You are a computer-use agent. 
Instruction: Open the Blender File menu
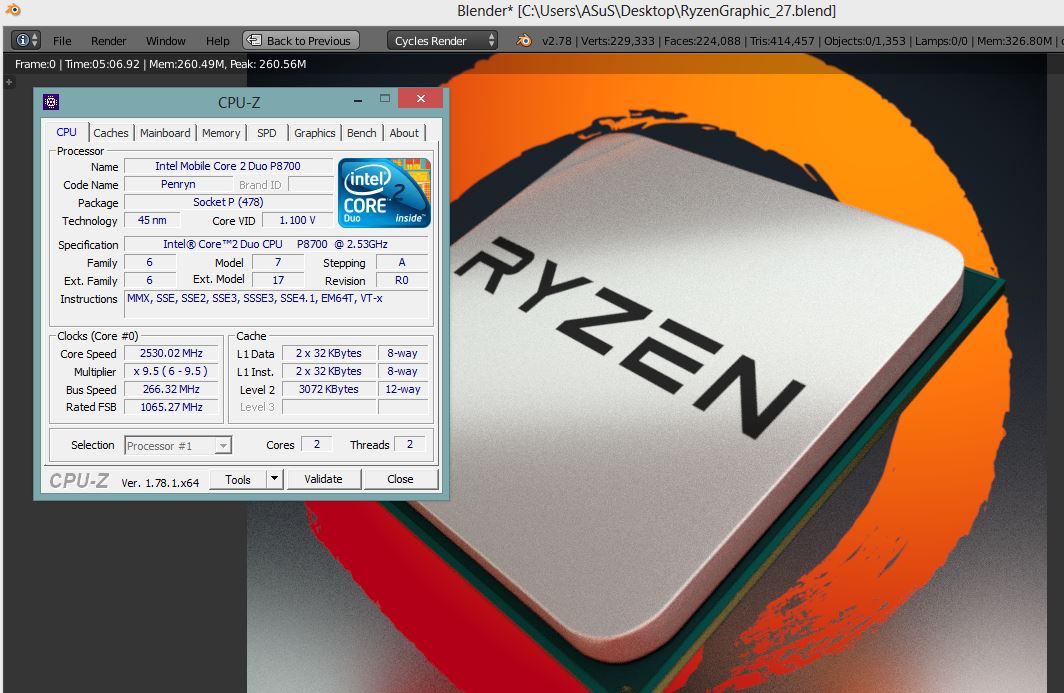62,41
